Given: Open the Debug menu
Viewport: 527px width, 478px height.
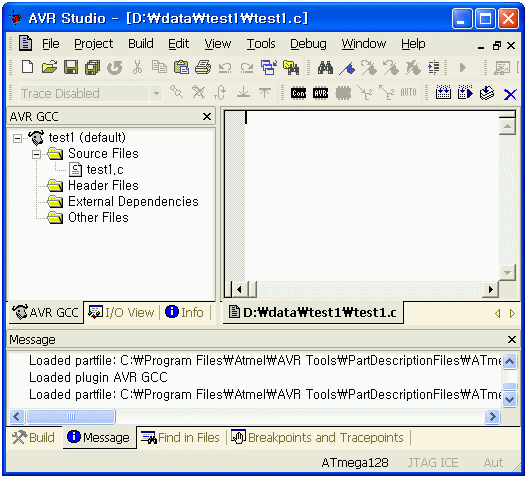Looking at the screenshot, I should click(308, 44).
